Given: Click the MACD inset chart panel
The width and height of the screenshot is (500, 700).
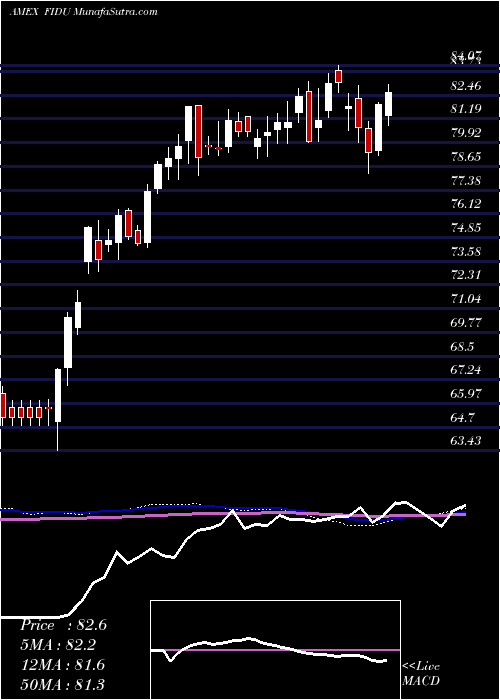Looking at the screenshot, I should pyautogui.click(x=275, y=650).
